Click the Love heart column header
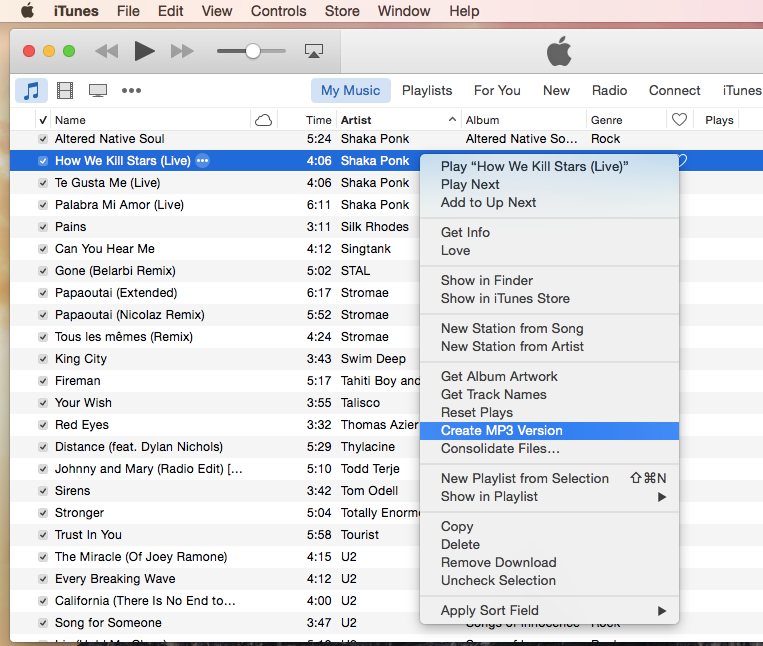Image resolution: width=763 pixels, height=646 pixels. click(679, 120)
